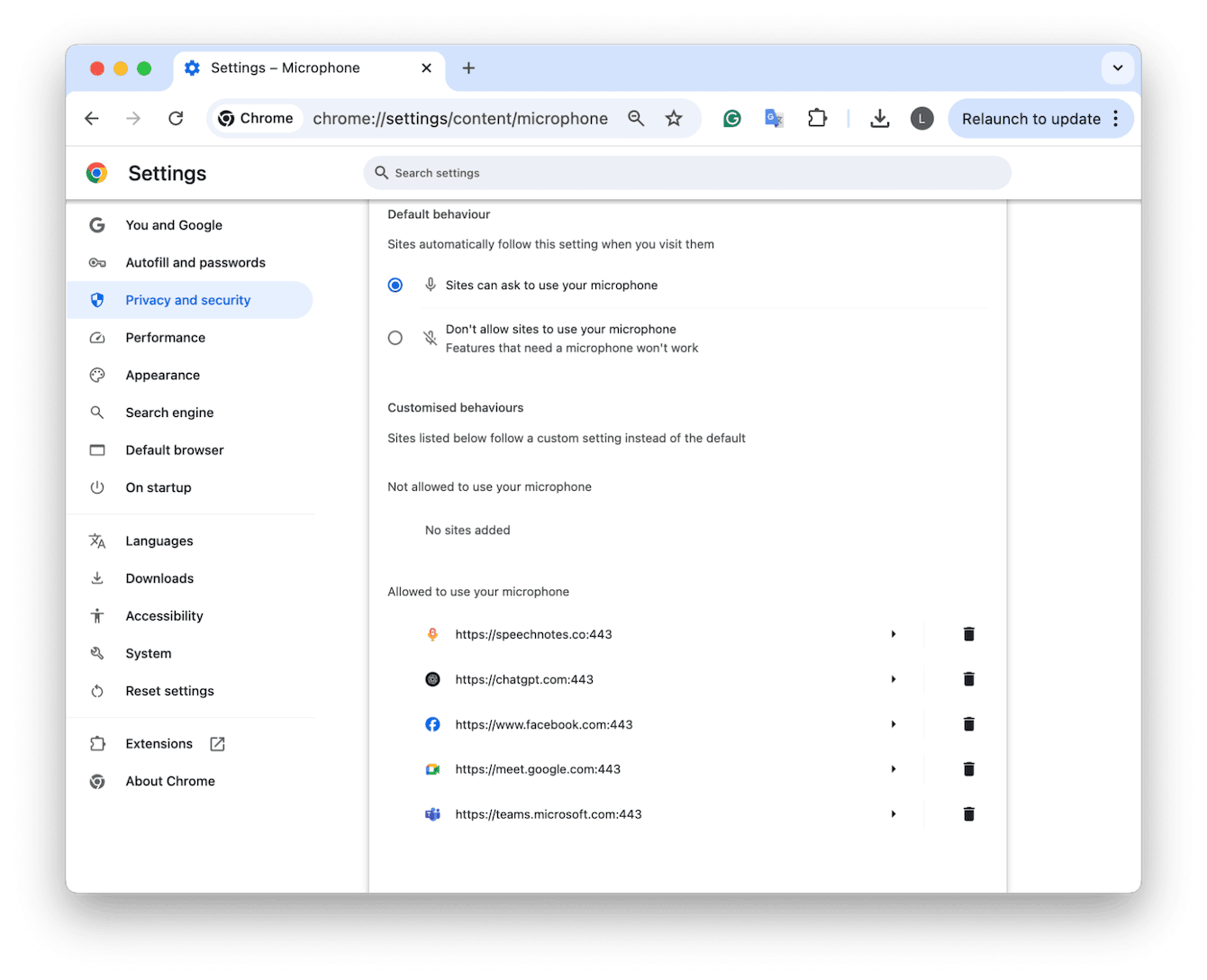Open the Extensions puzzle piece icon
The width and height of the screenshot is (1207, 980).
[x=817, y=118]
